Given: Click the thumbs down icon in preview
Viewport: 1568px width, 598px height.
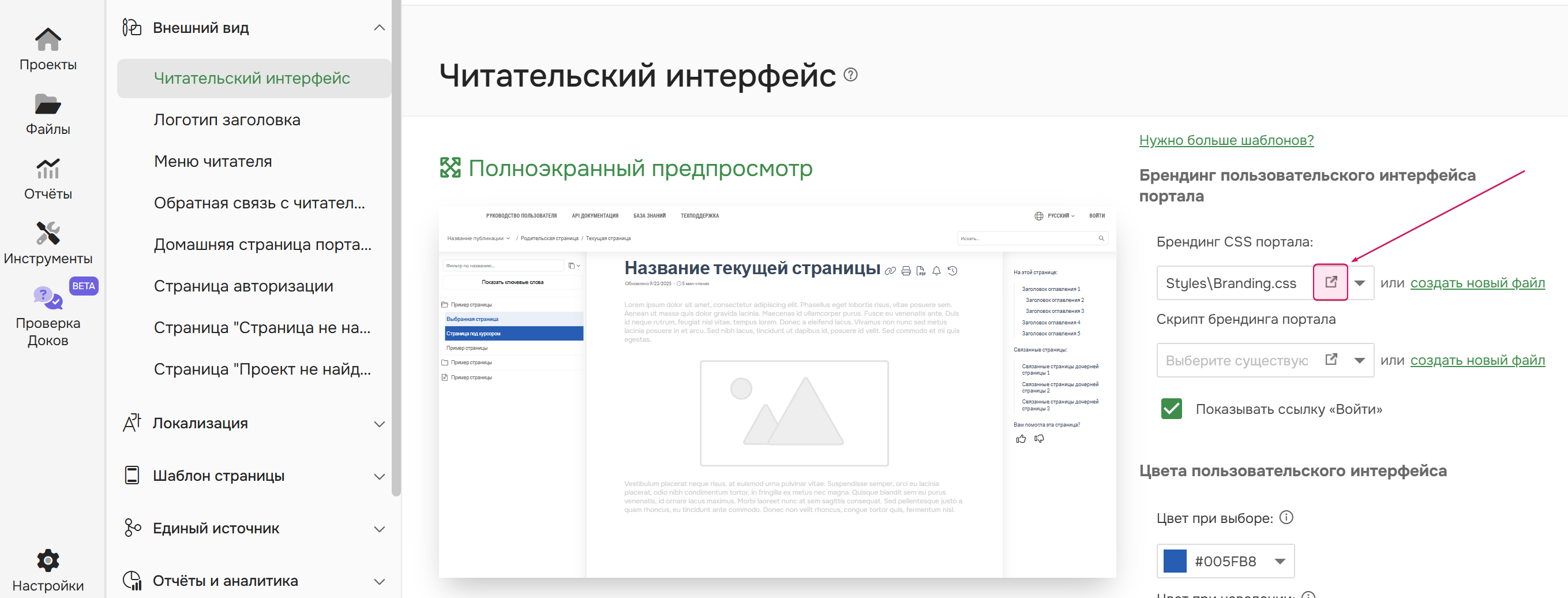Looking at the screenshot, I should pyautogui.click(x=1039, y=439).
